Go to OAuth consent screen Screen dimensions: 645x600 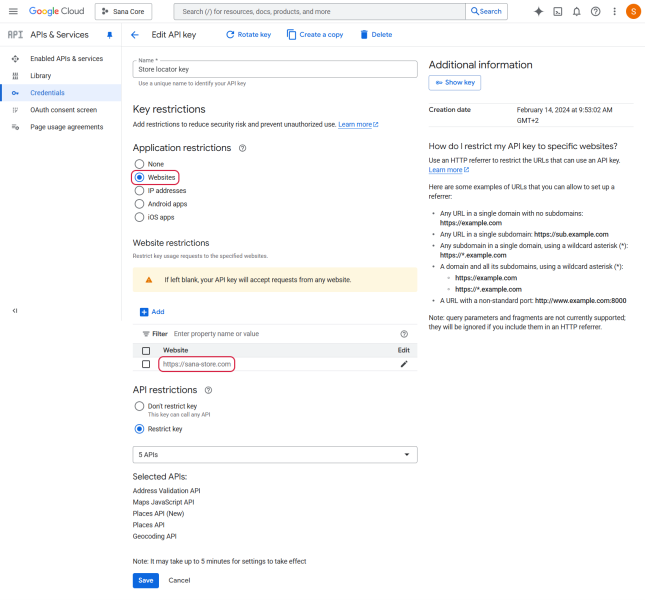(63, 110)
